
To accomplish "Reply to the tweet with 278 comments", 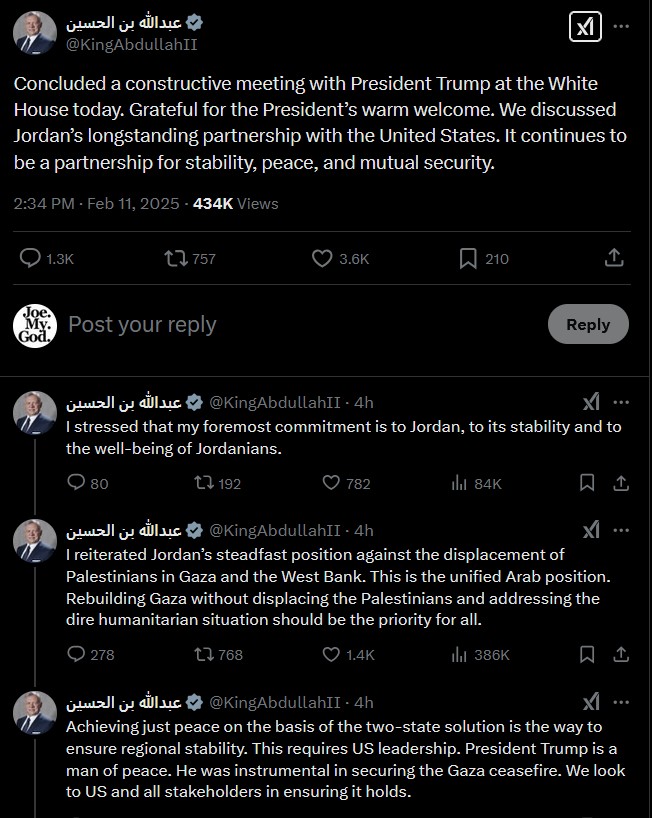I will pyautogui.click(x=90, y=654).
